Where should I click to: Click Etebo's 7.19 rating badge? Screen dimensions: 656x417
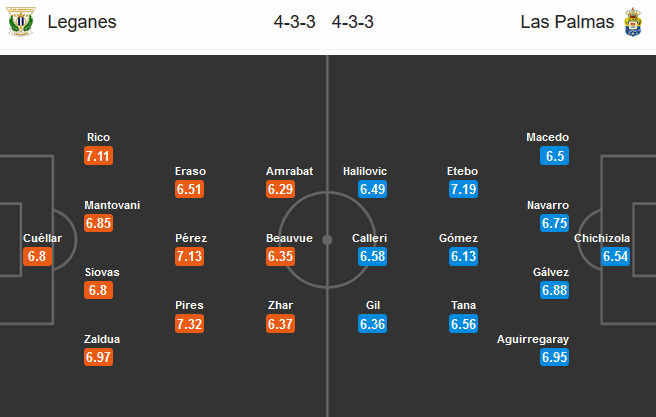click(x=463, y=188)
